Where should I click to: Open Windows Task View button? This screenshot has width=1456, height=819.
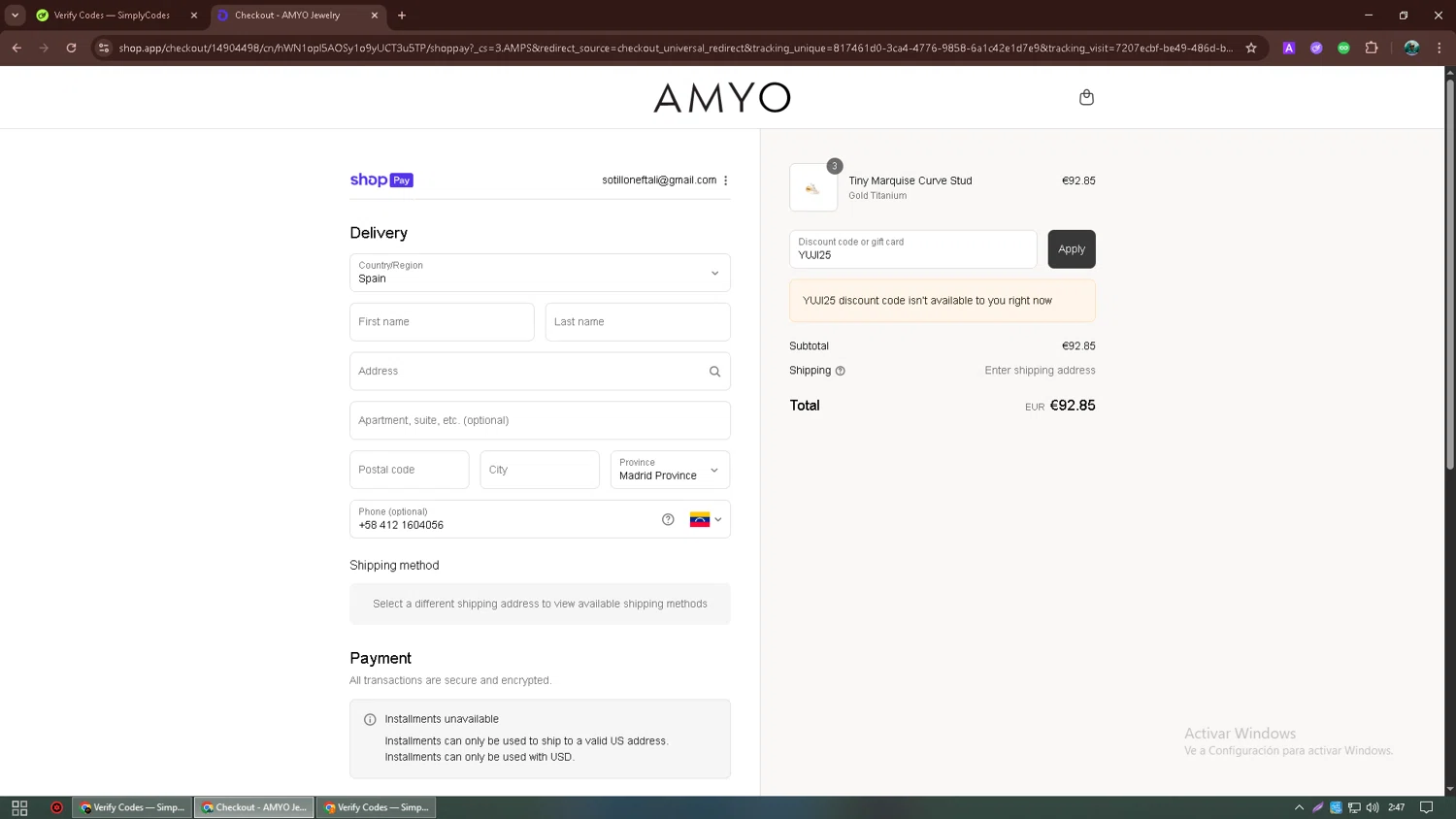pos(19,807)
